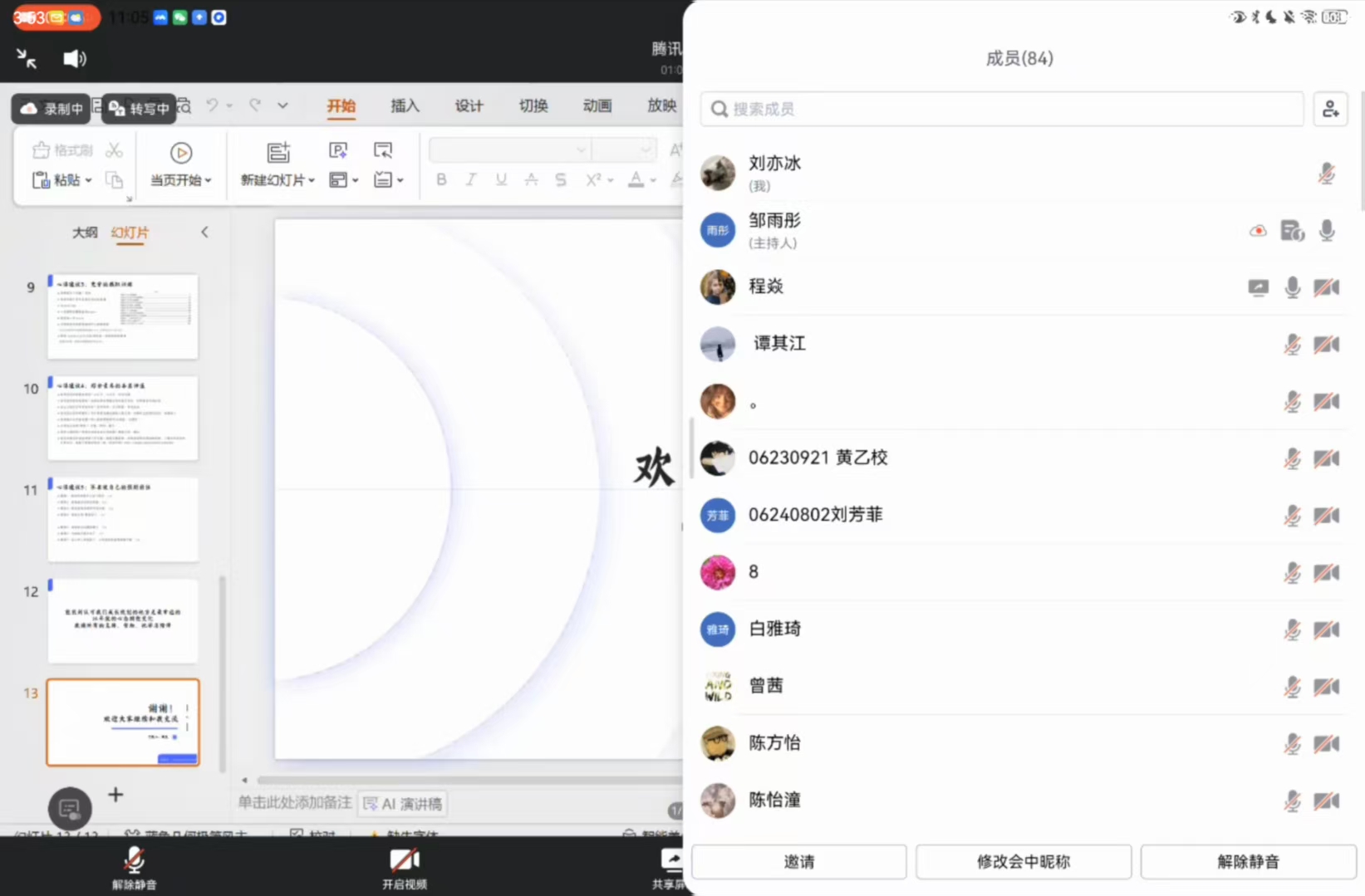Expand the 粘贴 paste dropdown
Viewport: 1365px width, 896px height.
[x=88, y=180]
